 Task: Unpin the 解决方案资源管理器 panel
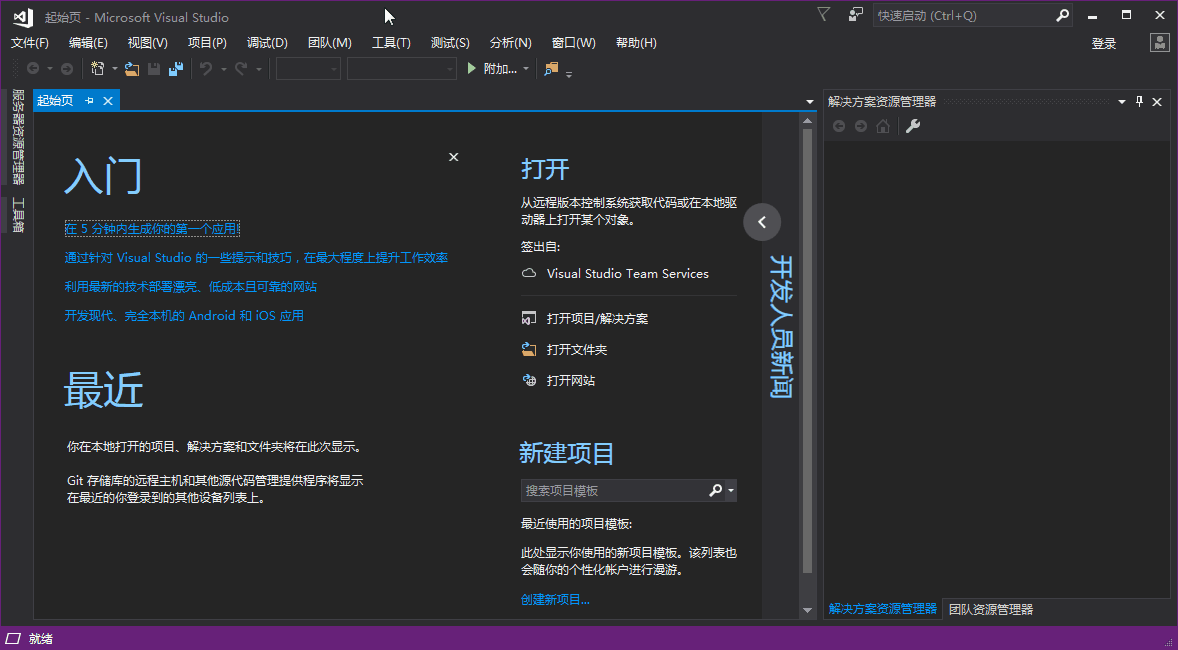tap(1139, 101)
